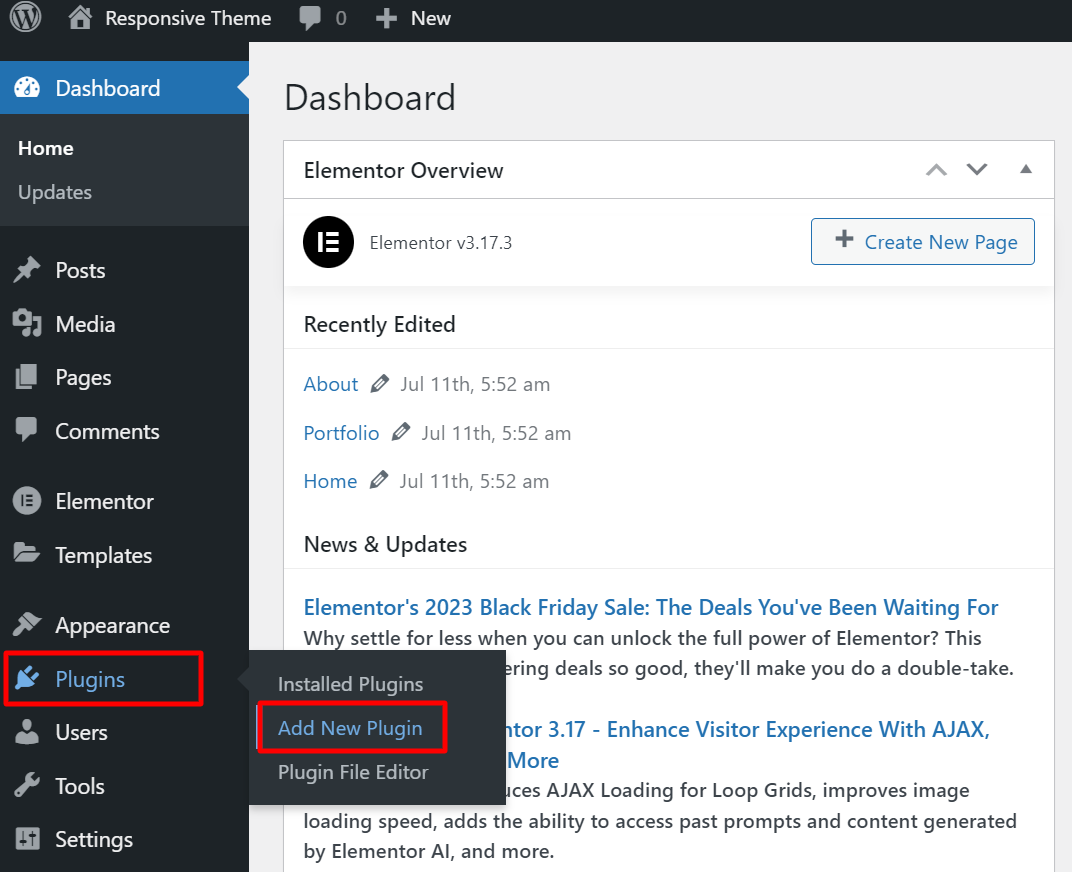Click the edit pencil next to Portfolio
The height and width of the screenshot is (872, 1072).
coord(401,432)
